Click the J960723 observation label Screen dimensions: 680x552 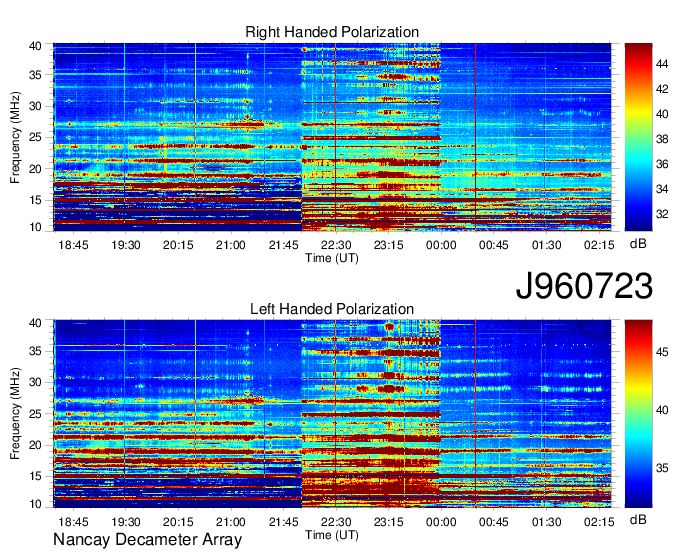tap(584, 286)
